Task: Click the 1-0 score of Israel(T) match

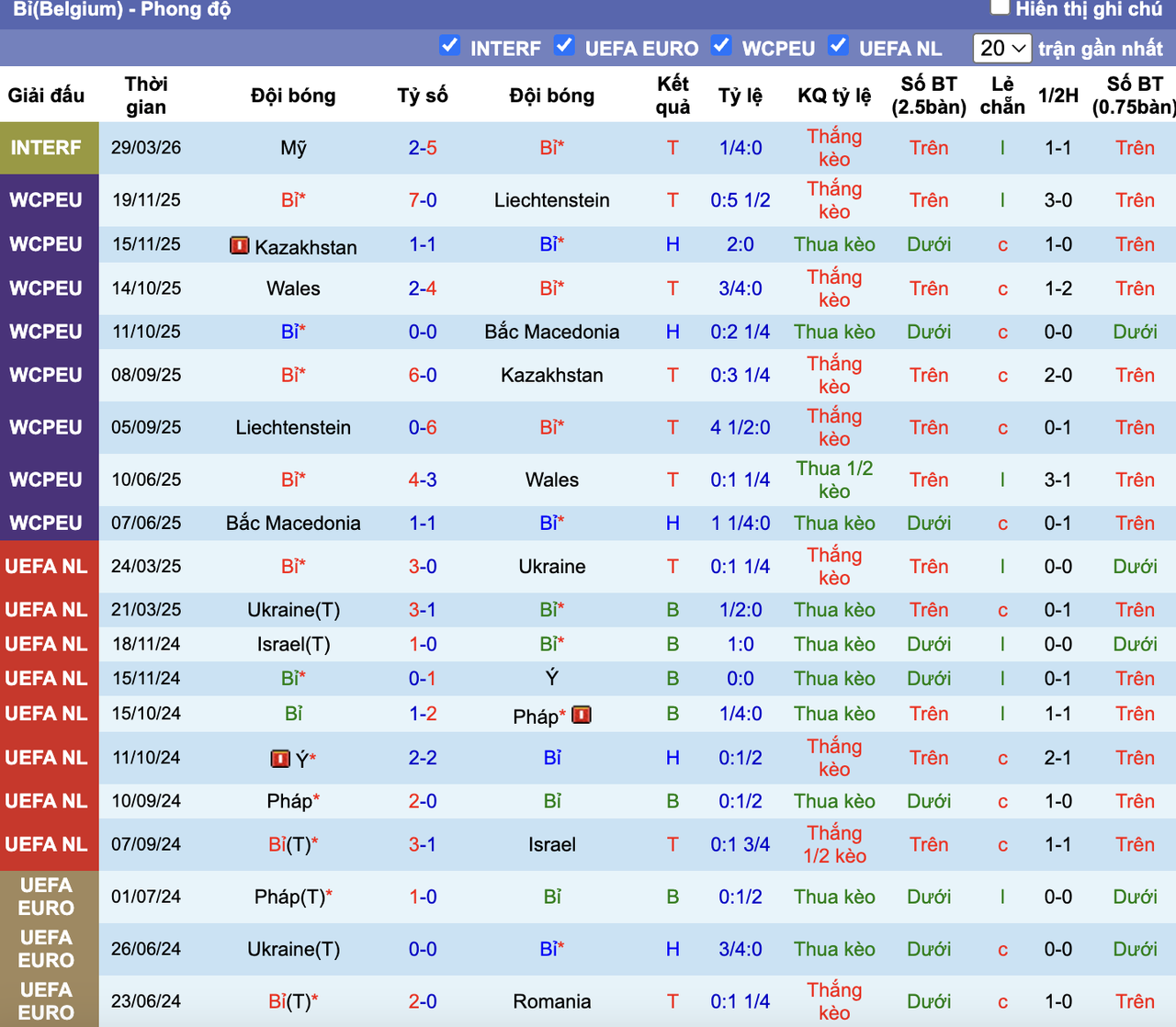Action: pos(423,644)
